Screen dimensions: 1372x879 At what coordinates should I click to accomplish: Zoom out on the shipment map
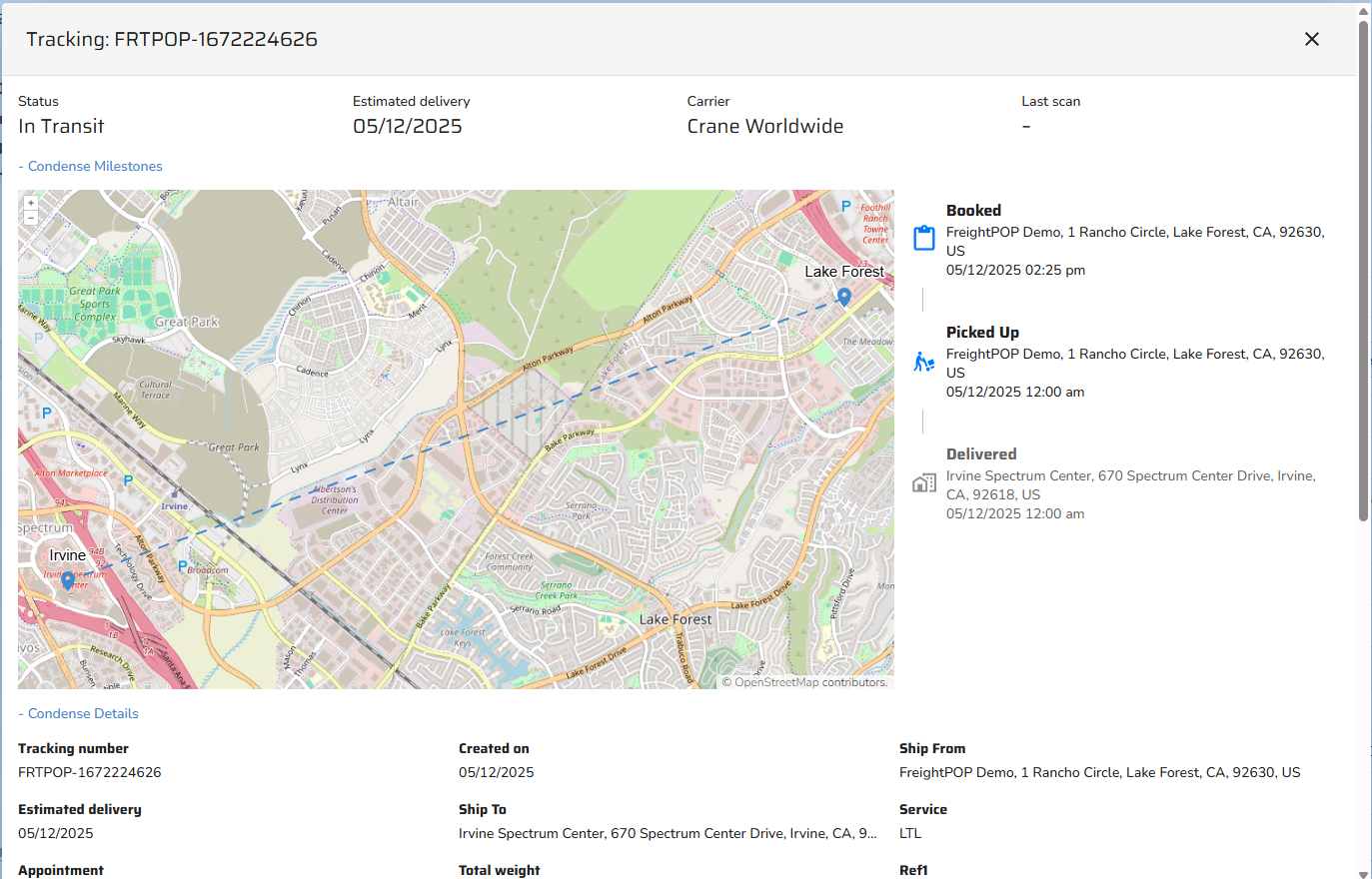tap(31, 217)
